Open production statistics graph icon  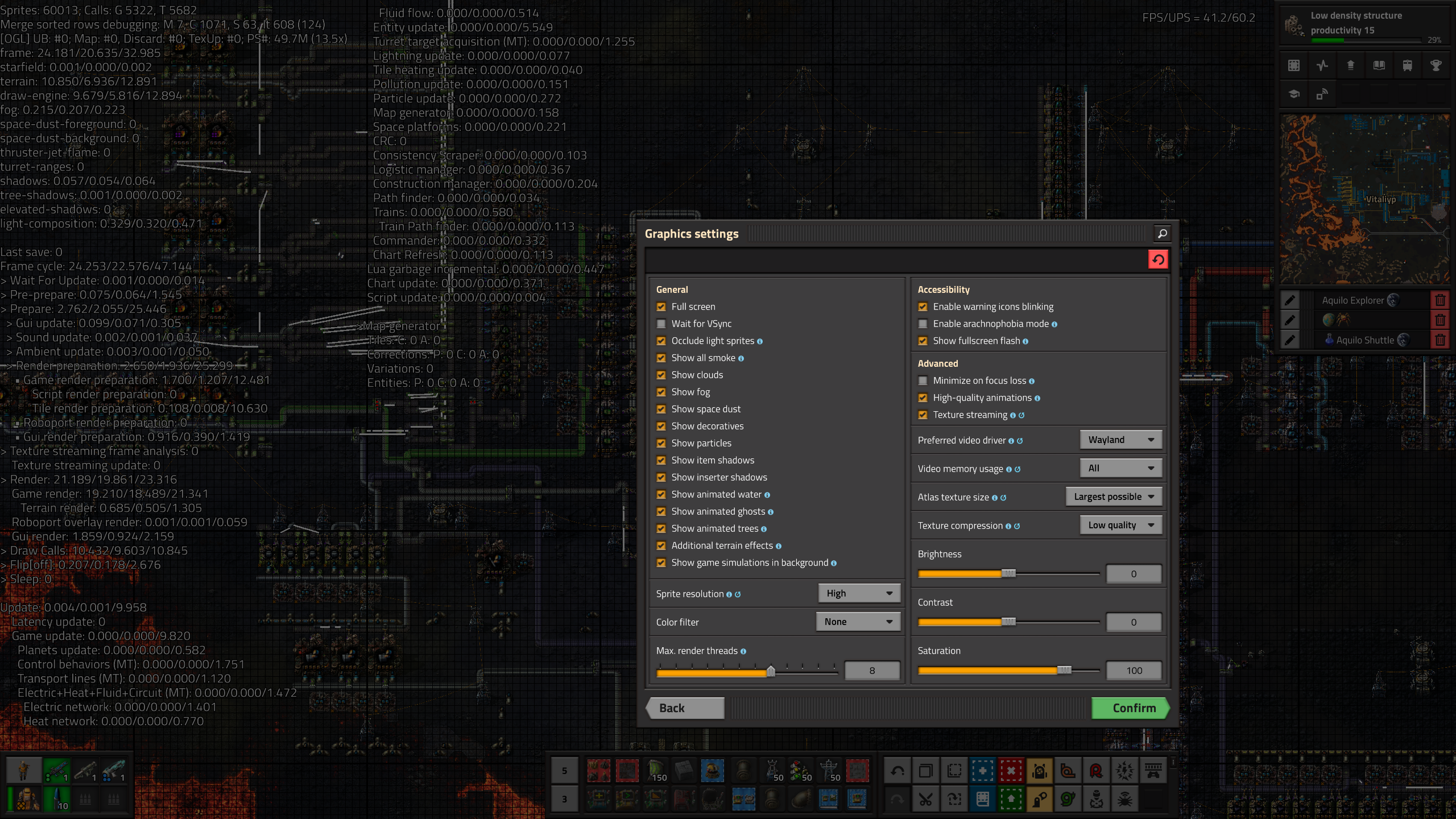(x=1322, y=65)
